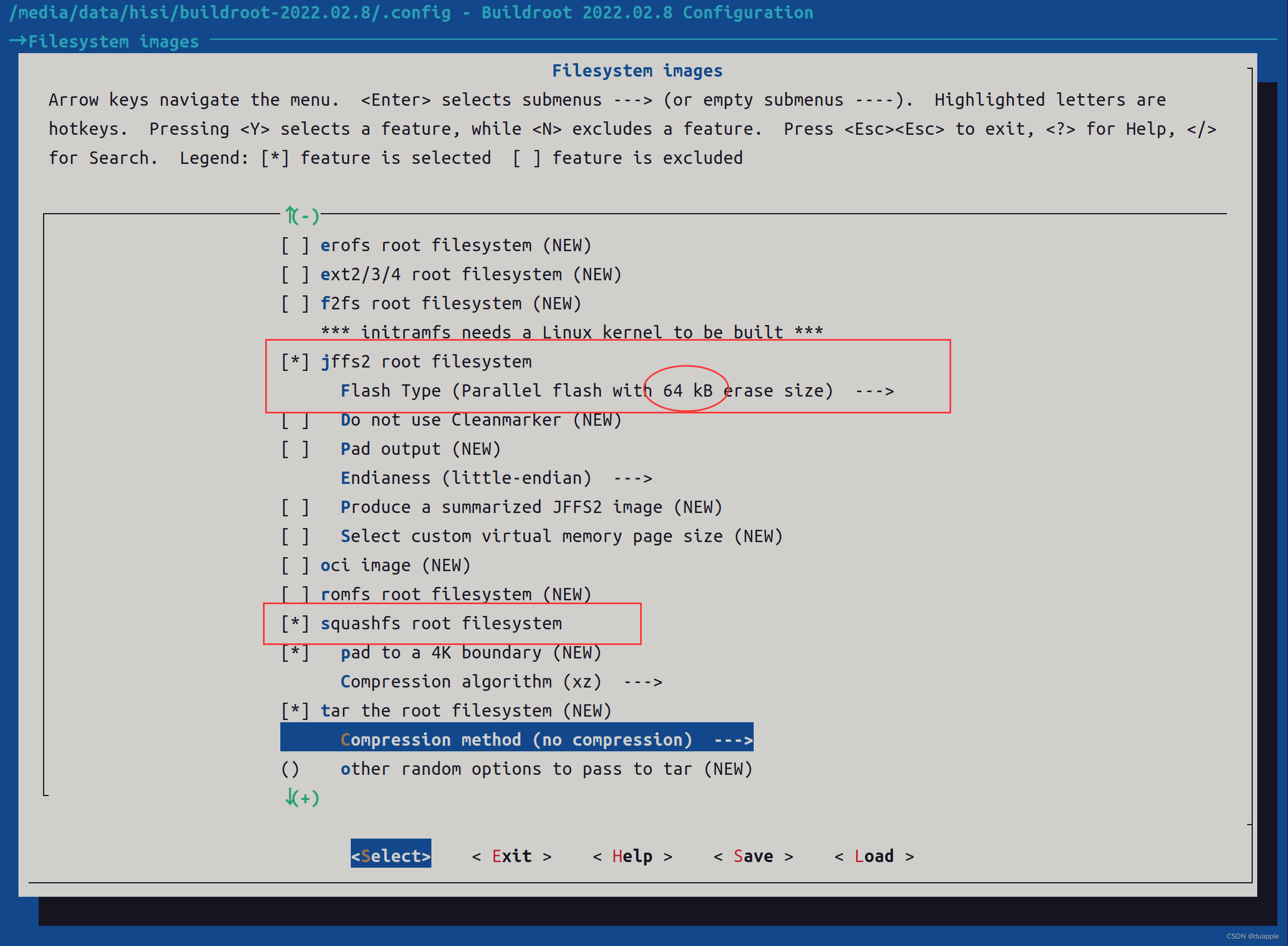Click the Load button
Screen dimensions: 1288x946
874,856
